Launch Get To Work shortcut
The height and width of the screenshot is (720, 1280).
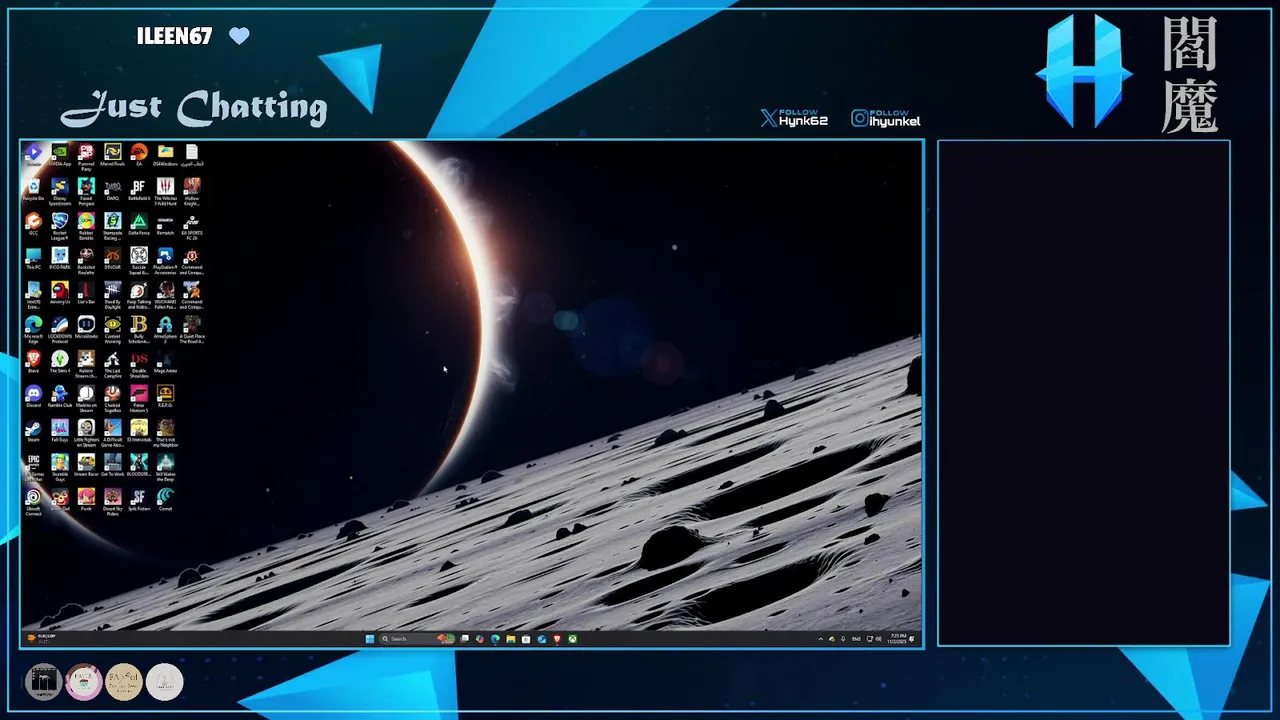pos(112,466)
